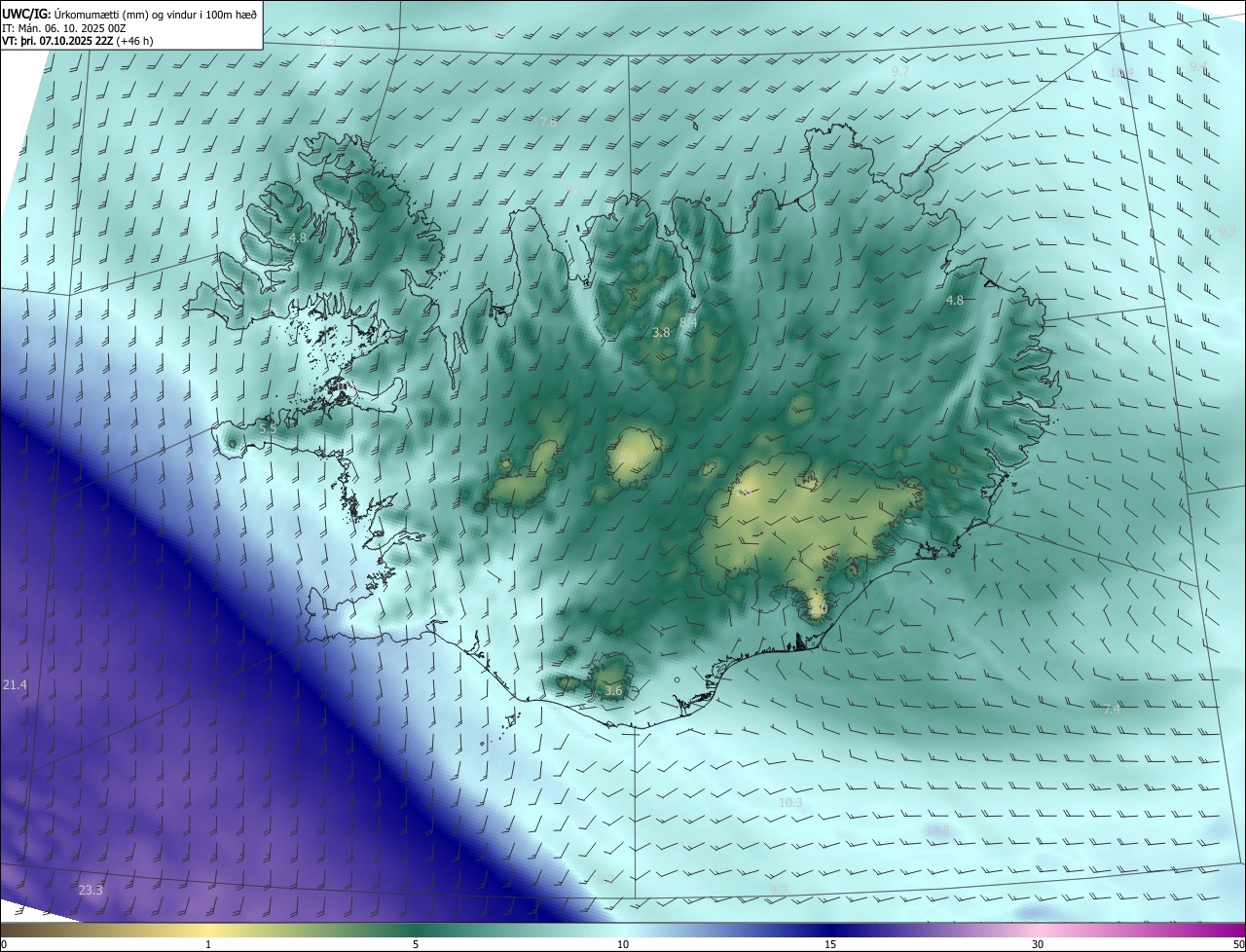Click the 9.7 value northeast of Iceland

click(900, 72)
